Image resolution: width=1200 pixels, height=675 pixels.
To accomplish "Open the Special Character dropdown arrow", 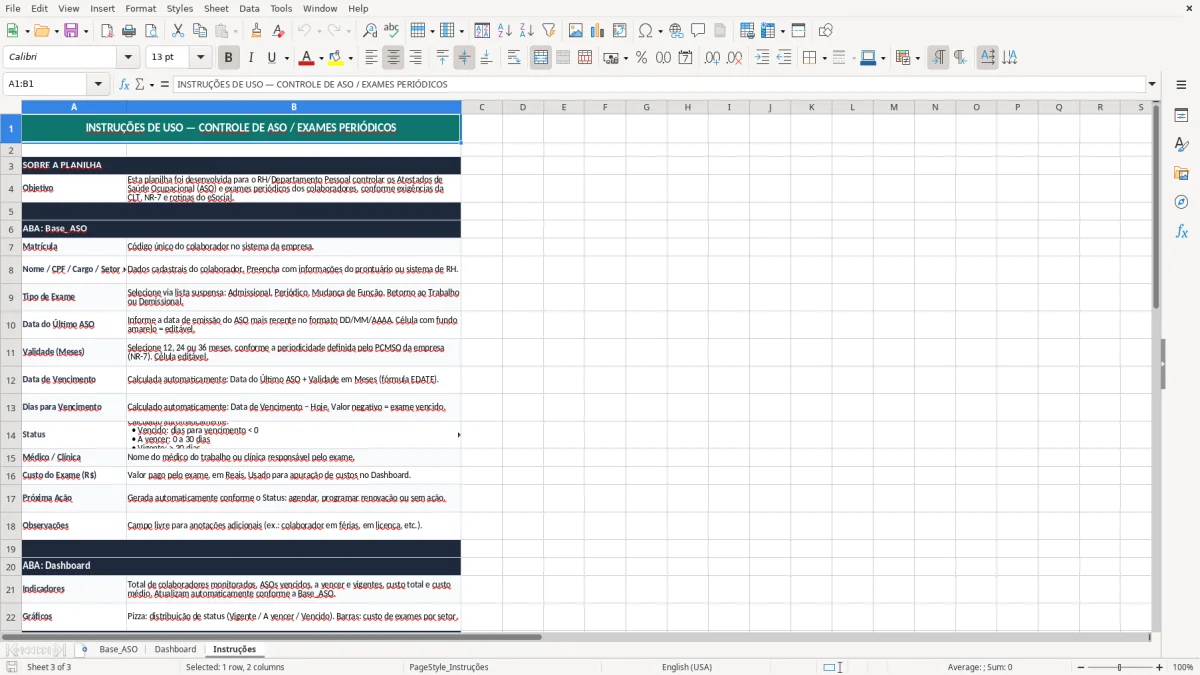I will tap(660, 31).
